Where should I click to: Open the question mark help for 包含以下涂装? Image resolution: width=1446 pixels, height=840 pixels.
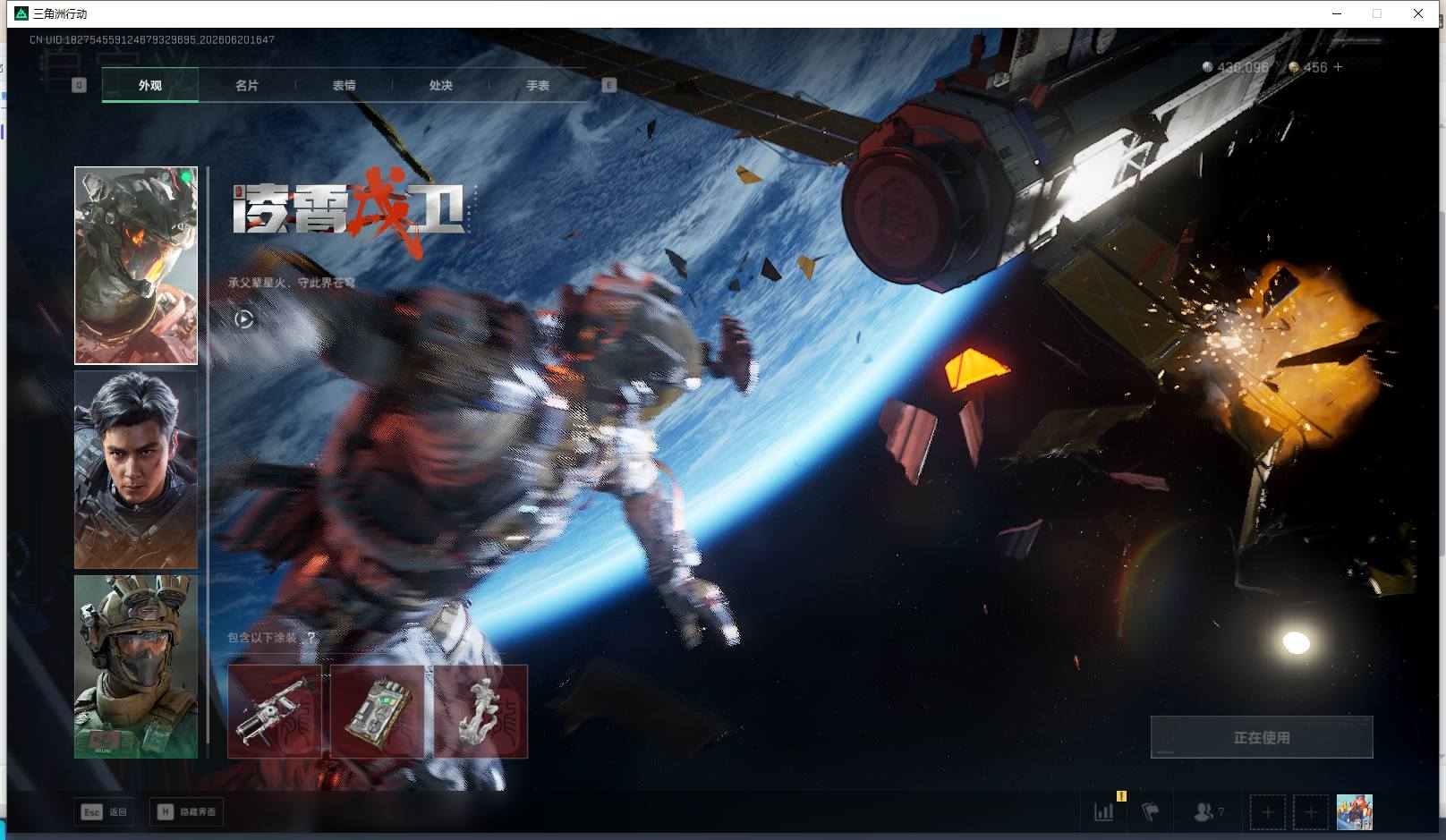(310, 638)
